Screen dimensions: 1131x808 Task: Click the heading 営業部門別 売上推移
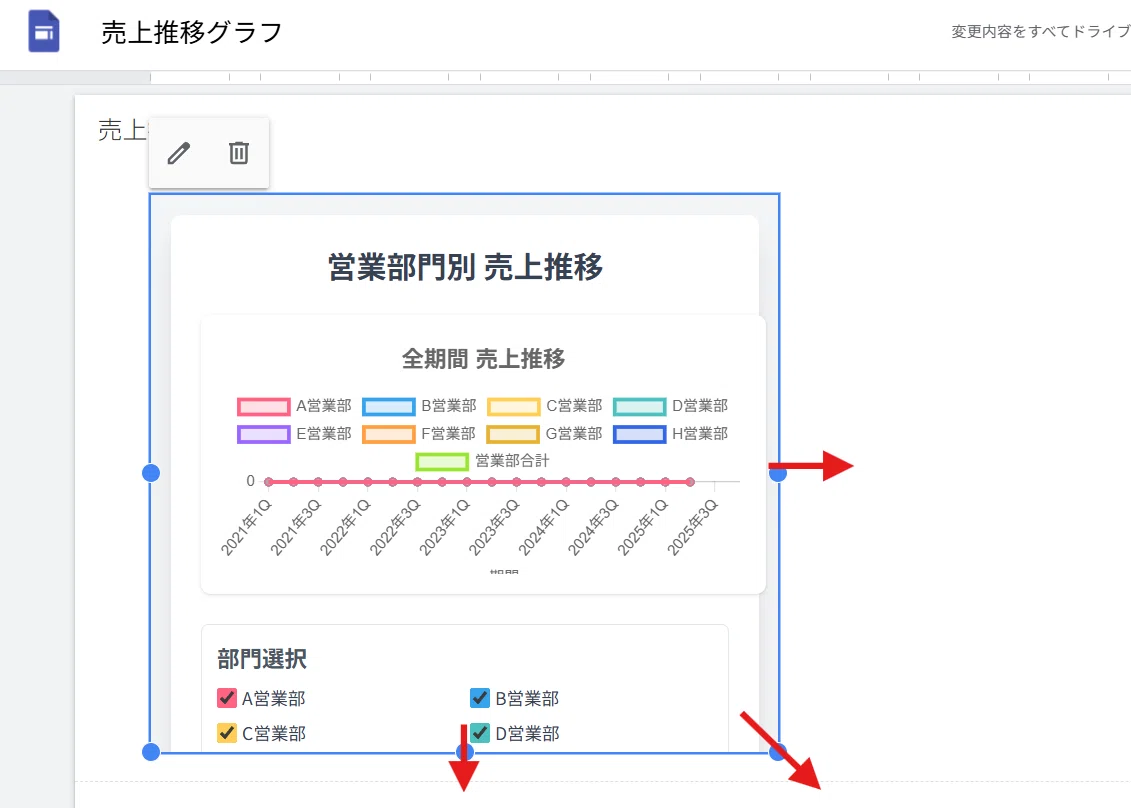(x=465, y=267)
